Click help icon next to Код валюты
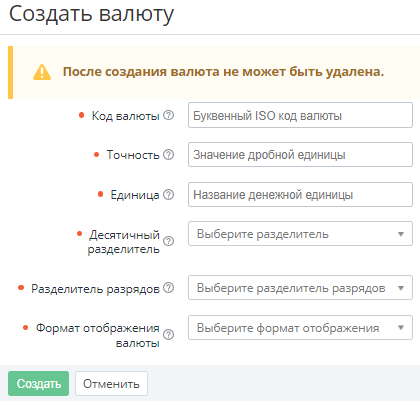Image resolution: width=420 pixels, height=403 pixels. click(x=169, y=115)
